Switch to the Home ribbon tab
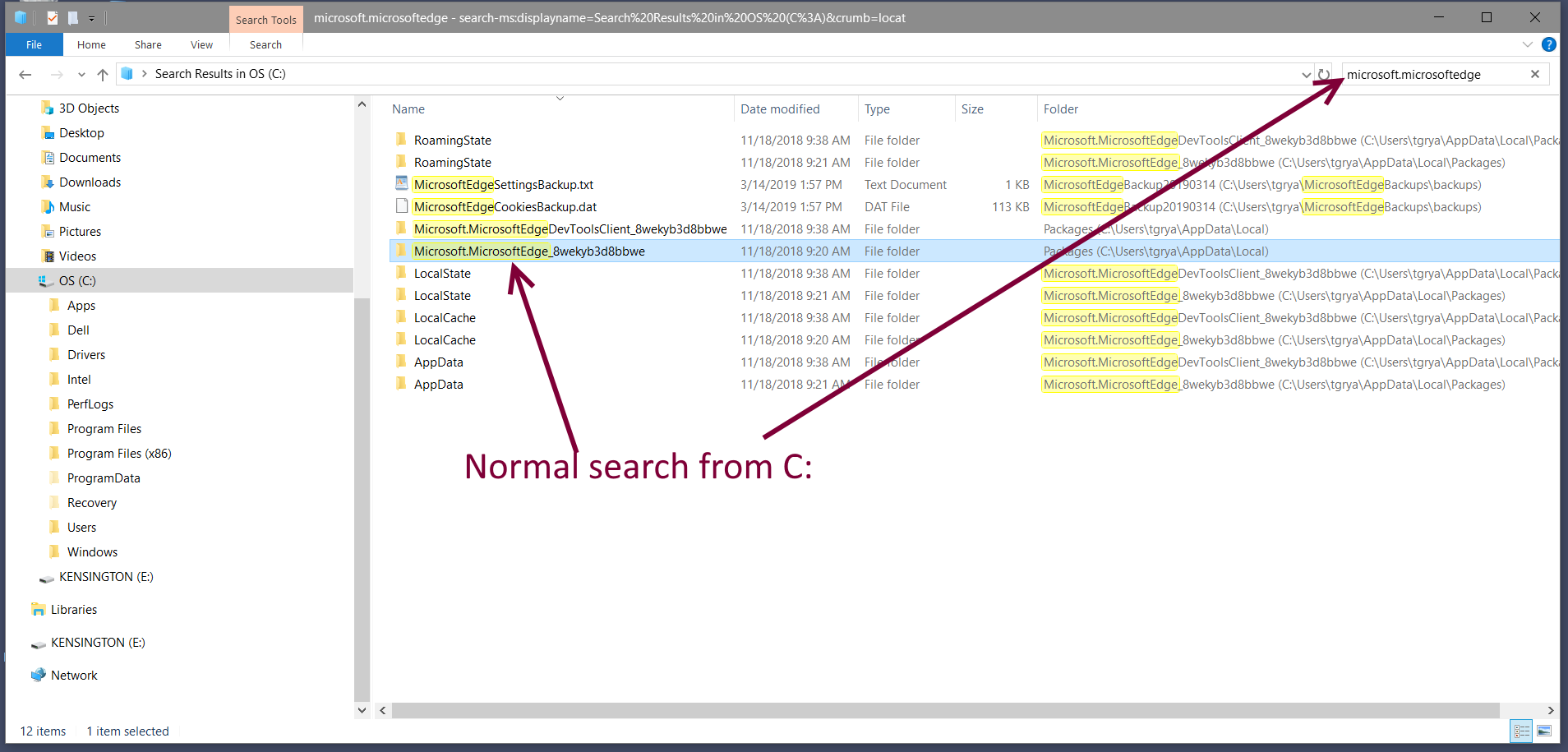The width and height of the screenshot is (1568, 752). coord(91,44)
